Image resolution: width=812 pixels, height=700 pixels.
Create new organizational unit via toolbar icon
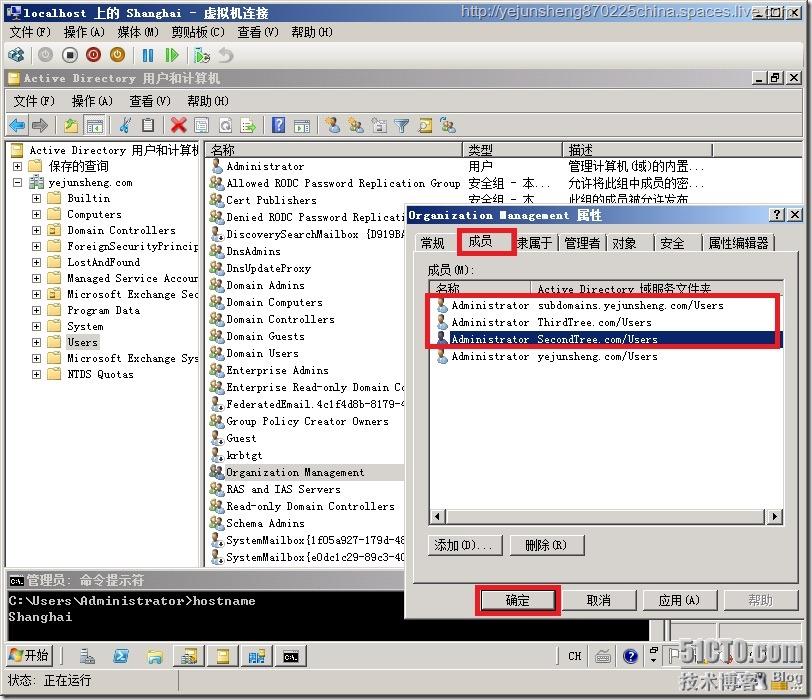pos(379,125)
